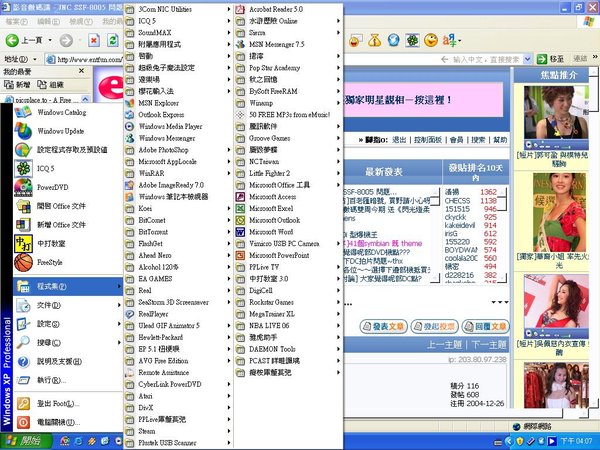This screenshot has height=450, width=600.
Task: Click the Windows Start button
Action: click(26, 441)
